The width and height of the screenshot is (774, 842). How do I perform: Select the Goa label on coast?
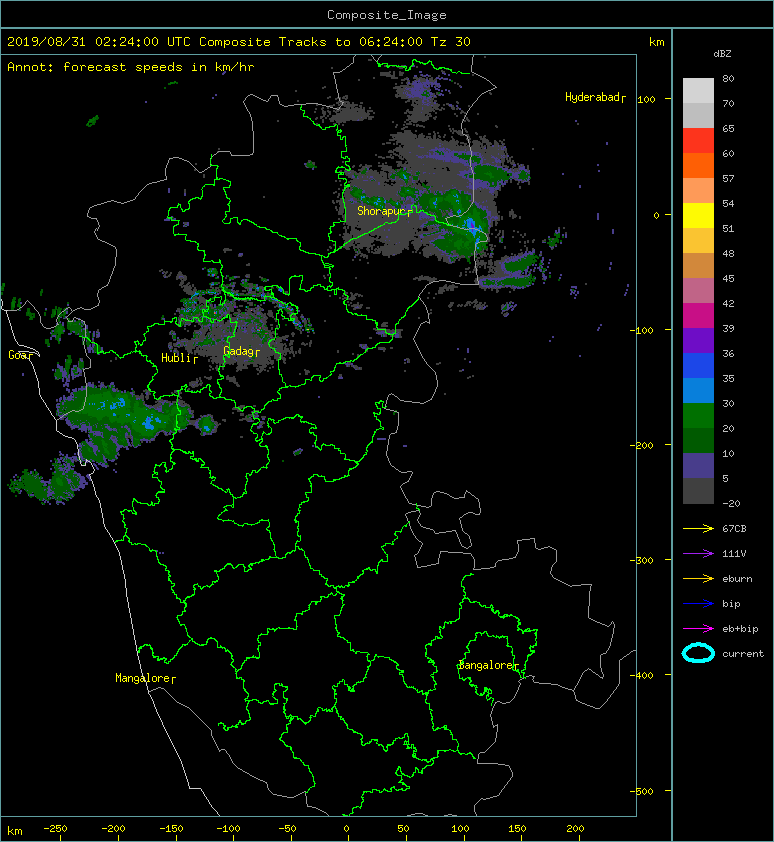[x=18, y=355]
